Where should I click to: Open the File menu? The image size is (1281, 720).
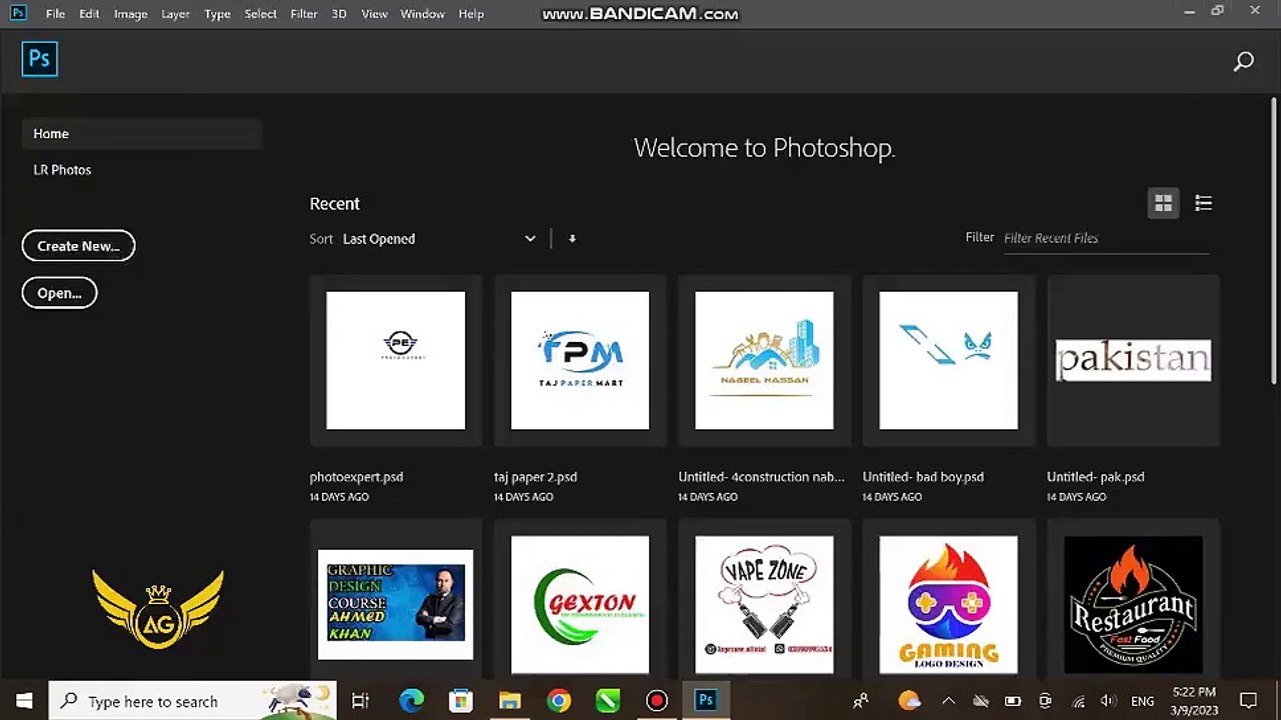[x=55, y=14]
